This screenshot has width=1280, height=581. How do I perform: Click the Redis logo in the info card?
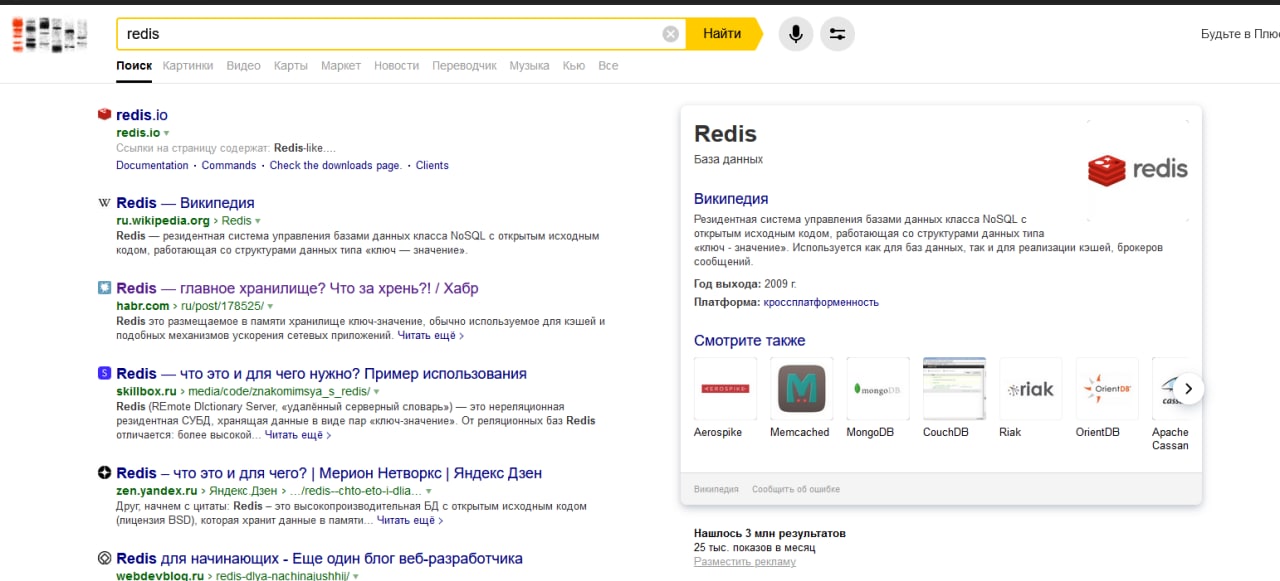coord(1138,169)
